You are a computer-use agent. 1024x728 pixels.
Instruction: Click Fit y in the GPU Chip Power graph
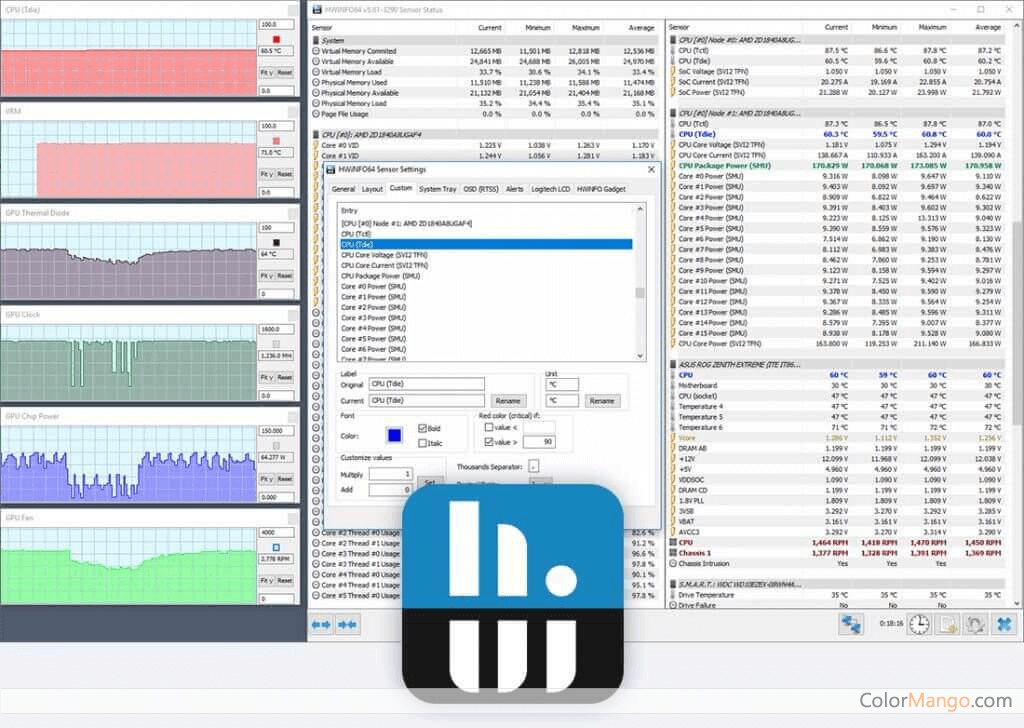[267, 479]
